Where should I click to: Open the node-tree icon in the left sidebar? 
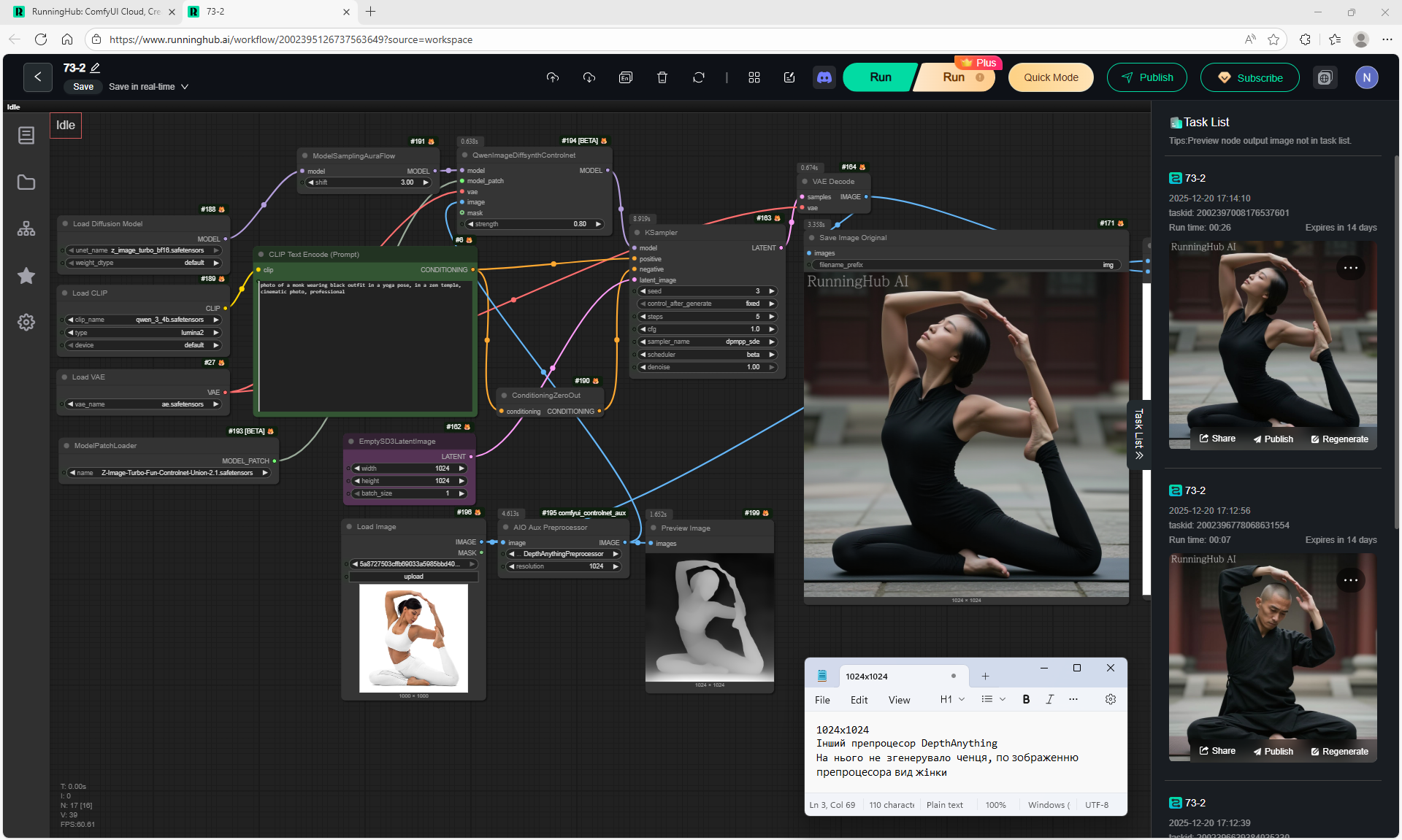click(26, 229)
